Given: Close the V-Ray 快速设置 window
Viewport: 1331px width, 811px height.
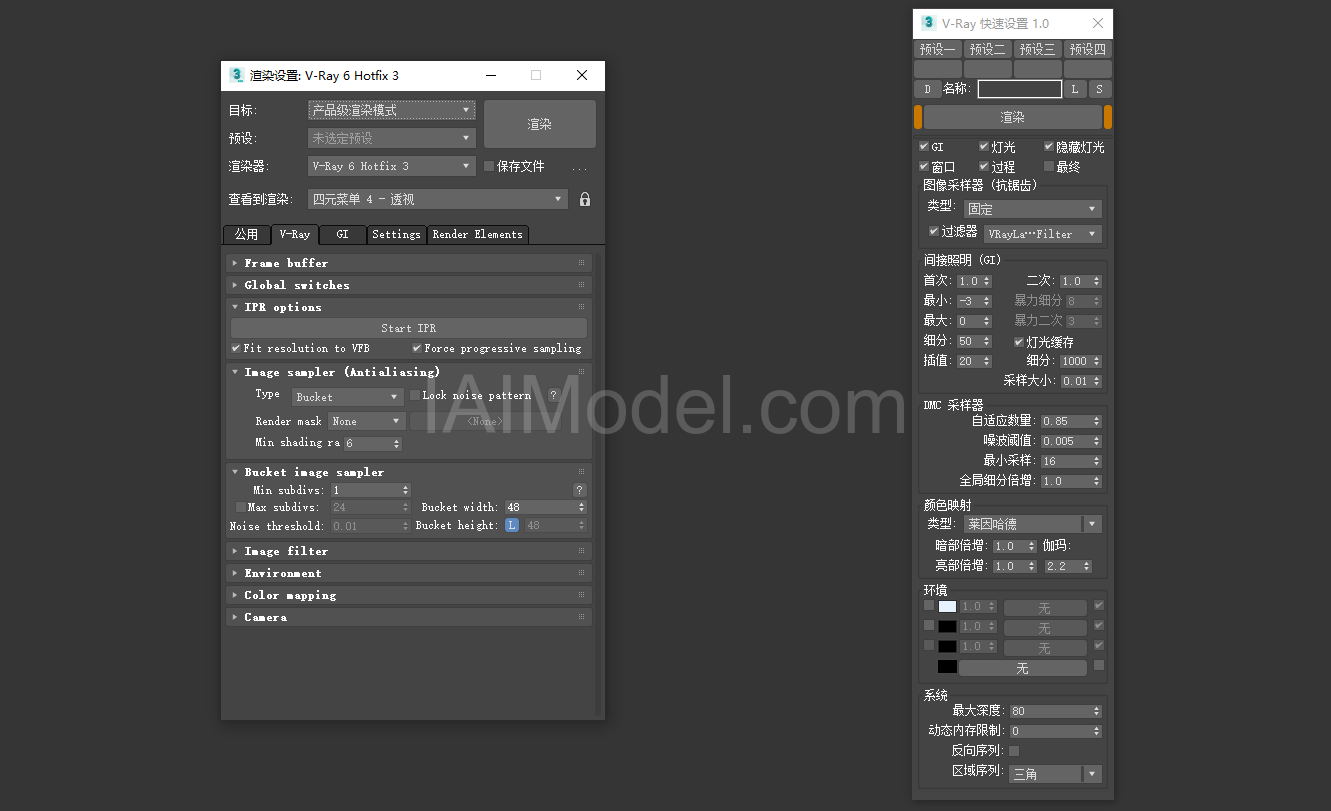Looking at the screenshot, I should coord(1097,23).
